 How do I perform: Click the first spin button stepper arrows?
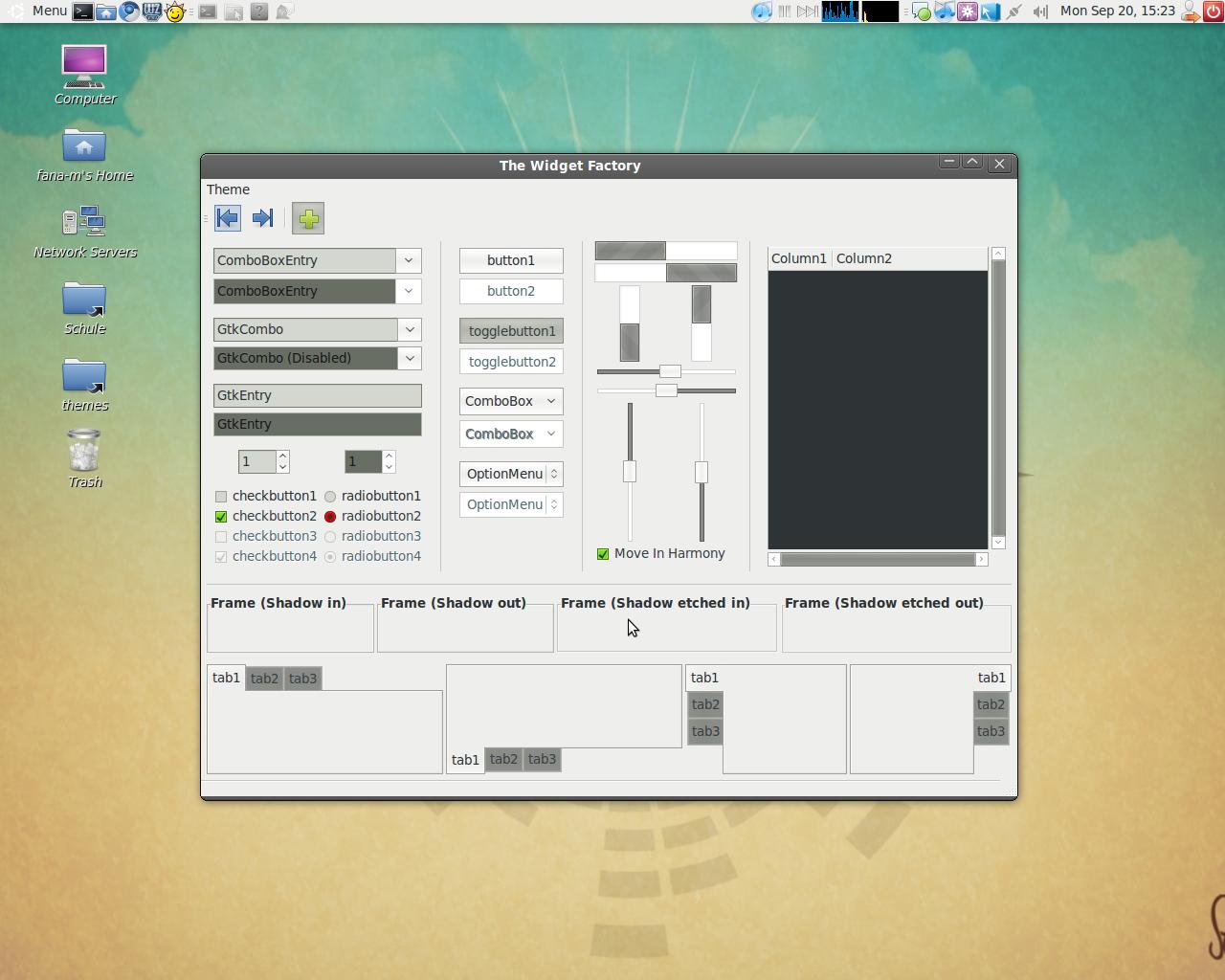coord(282,461)
